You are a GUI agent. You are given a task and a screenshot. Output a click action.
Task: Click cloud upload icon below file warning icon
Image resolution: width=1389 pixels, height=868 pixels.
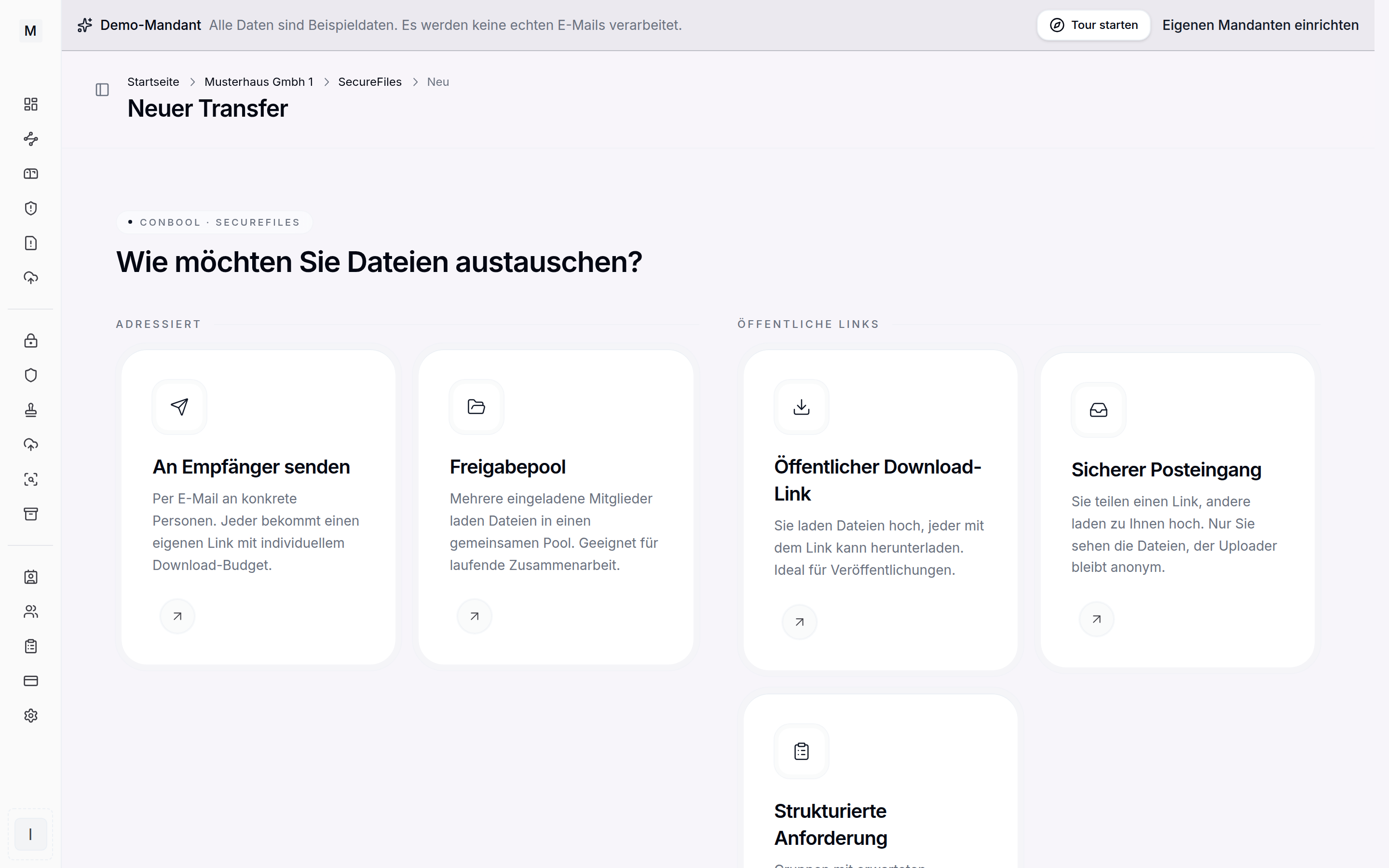[30, 278]
